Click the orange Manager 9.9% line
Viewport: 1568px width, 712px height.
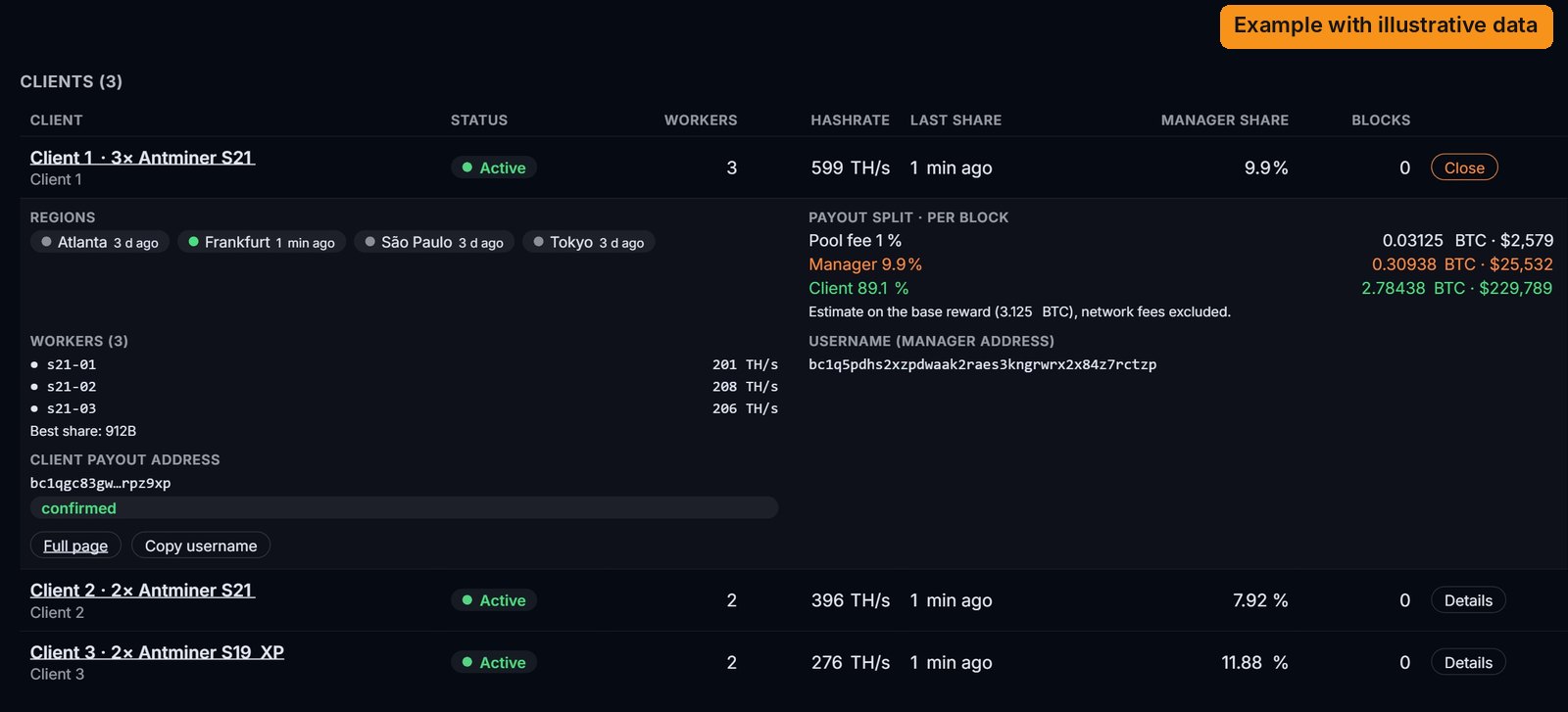click(x=1181, y=264)
